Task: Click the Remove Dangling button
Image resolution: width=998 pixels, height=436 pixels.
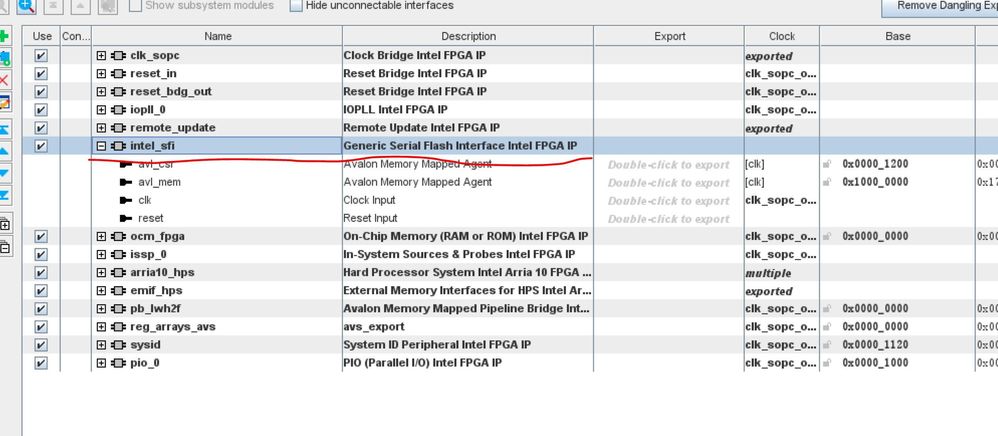Action: [x=939, y=6]
